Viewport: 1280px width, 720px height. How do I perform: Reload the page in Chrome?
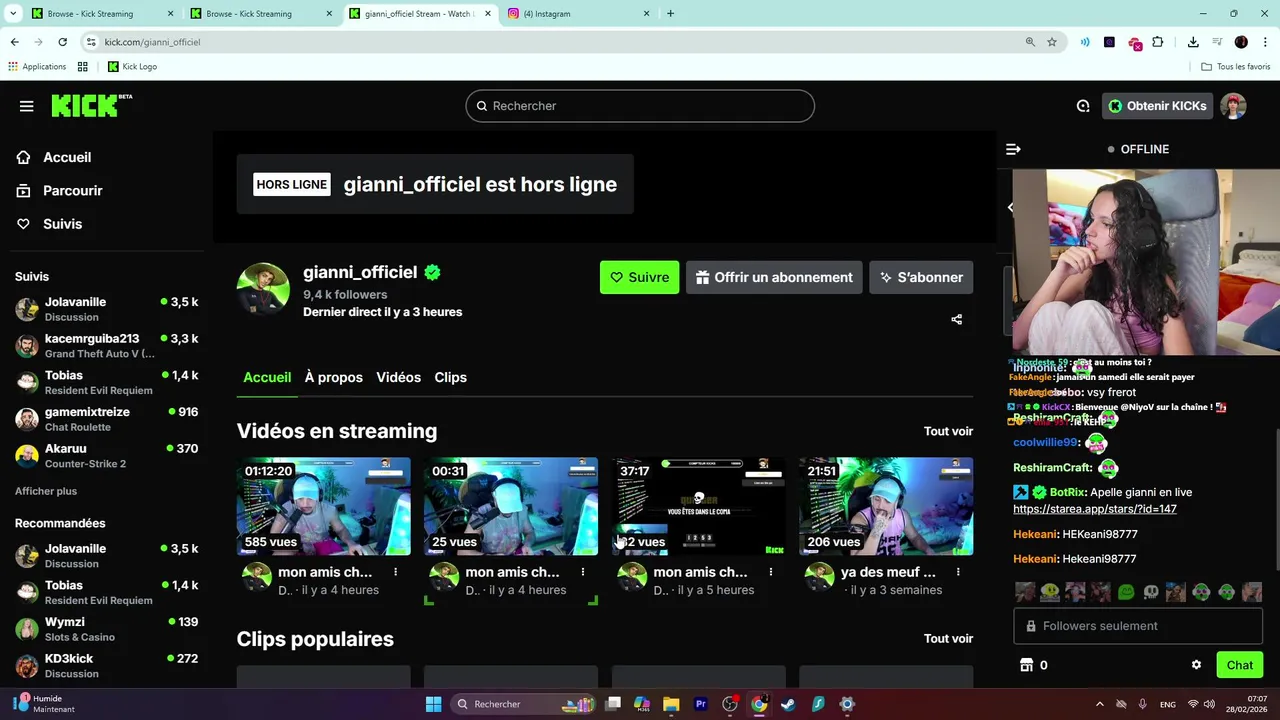62,42
